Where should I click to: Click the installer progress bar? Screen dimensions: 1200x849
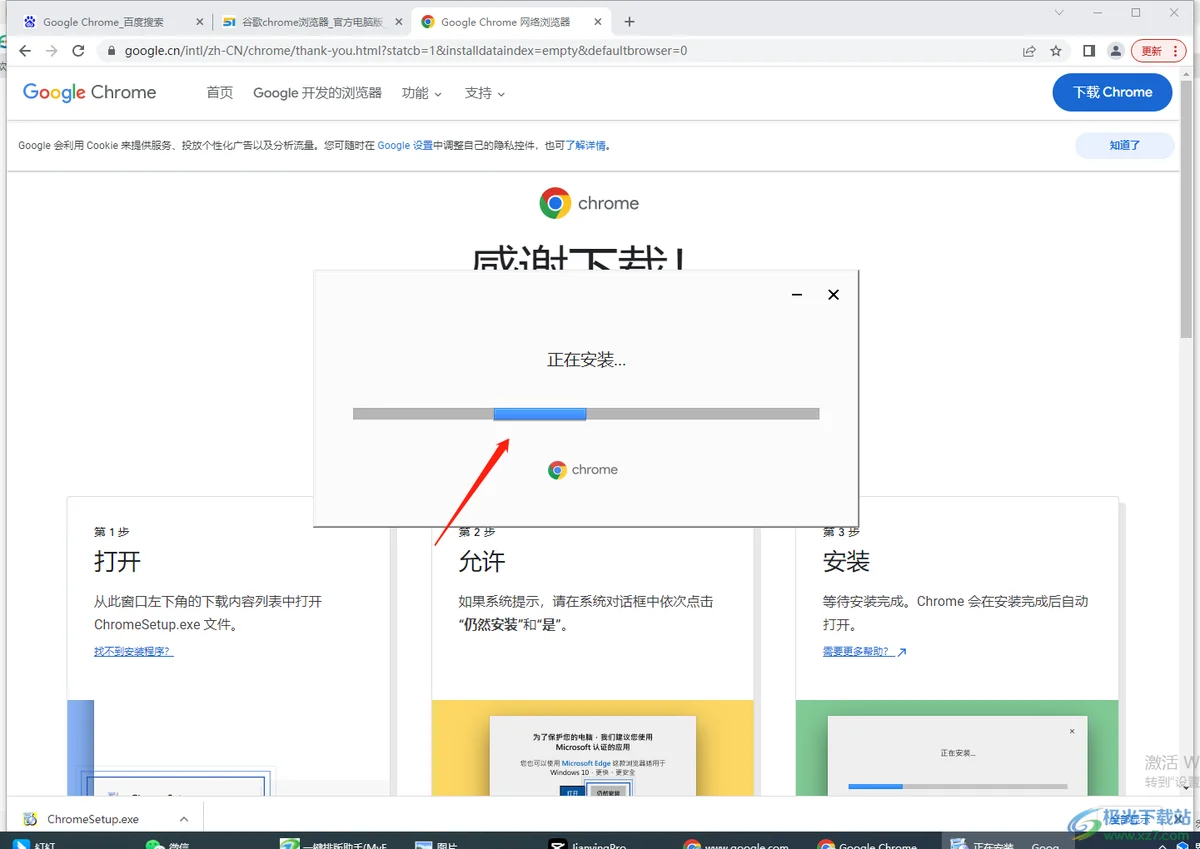coord(586,414)
